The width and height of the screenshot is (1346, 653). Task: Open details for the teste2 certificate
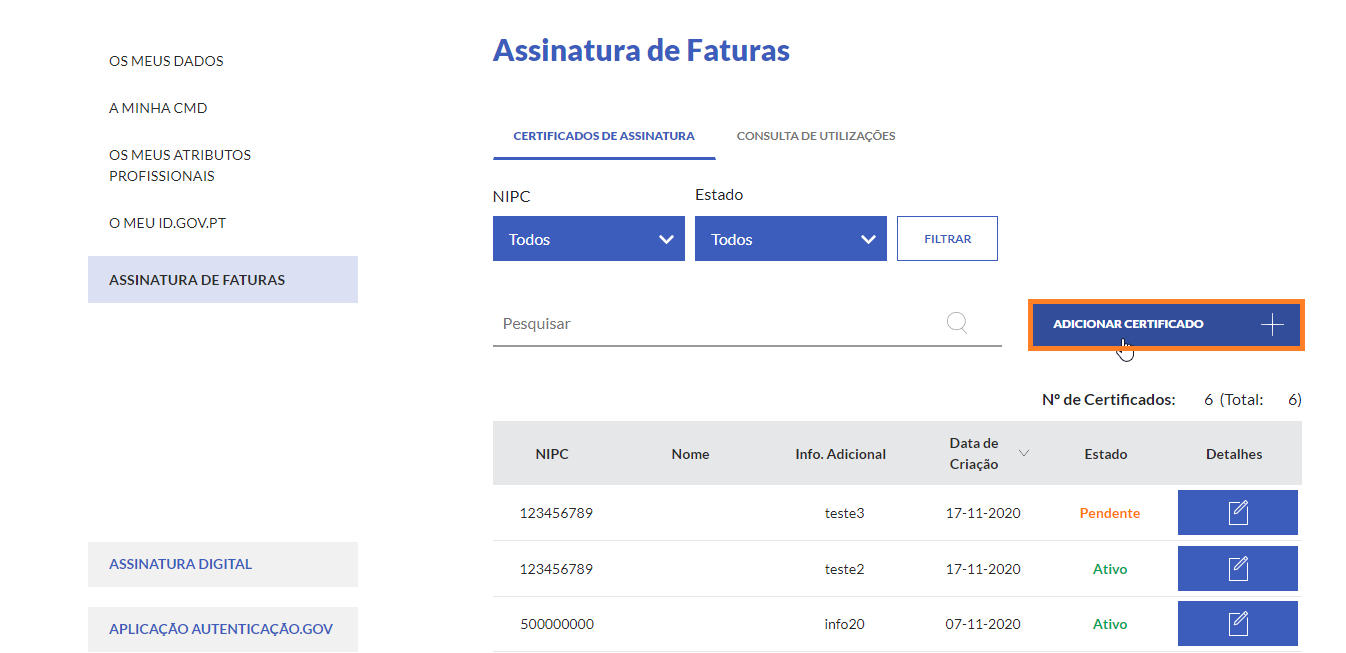[x=1237, y=569]
